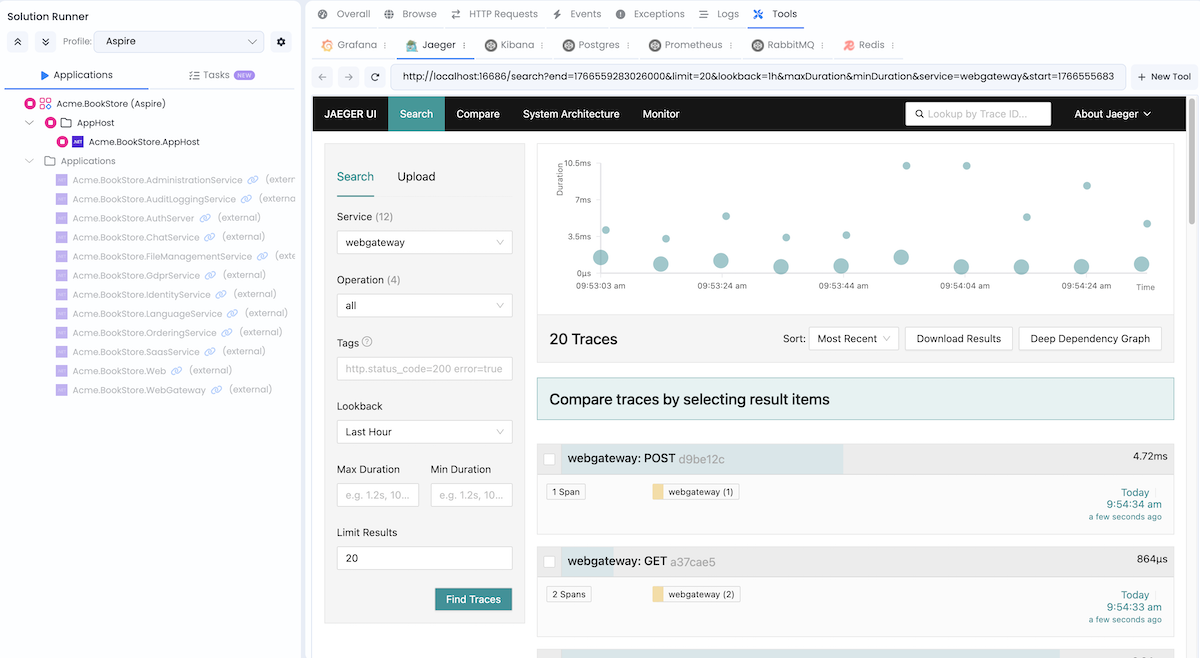Image resolution: width=1200 pixels, height=658 pixels.
Task: Switch to the Redis tool tab
Action: coord(862,45)
